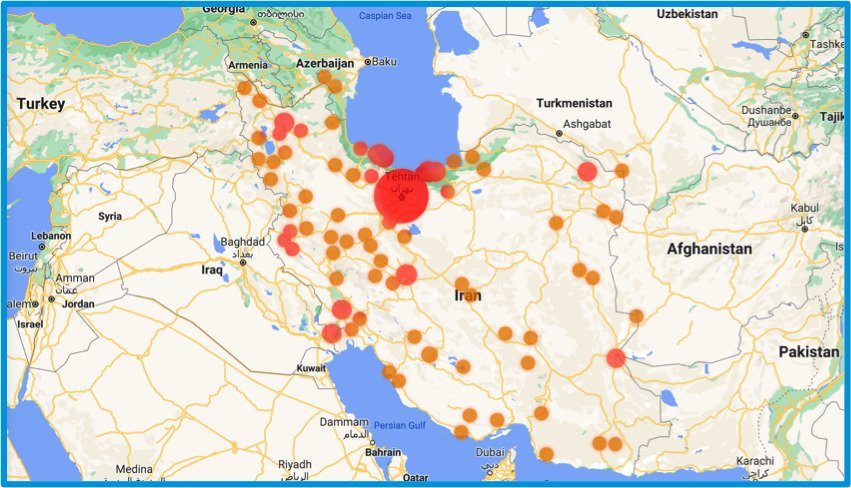Click the Kuwait label
851x488 pixels.
pos(312,368)
